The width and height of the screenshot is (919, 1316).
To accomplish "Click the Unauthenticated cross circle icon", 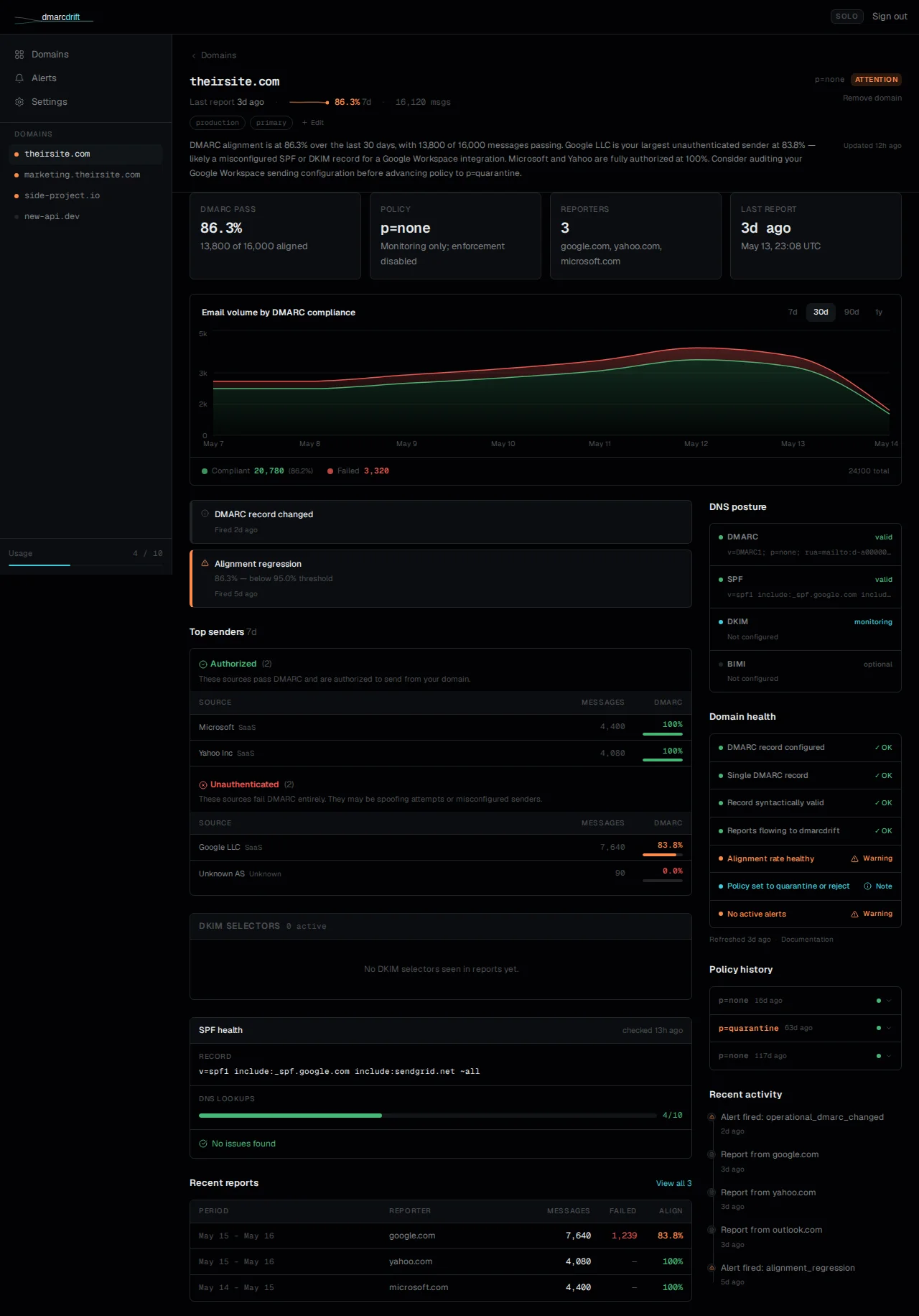I will pyautogui.click(x=203, y=785).
